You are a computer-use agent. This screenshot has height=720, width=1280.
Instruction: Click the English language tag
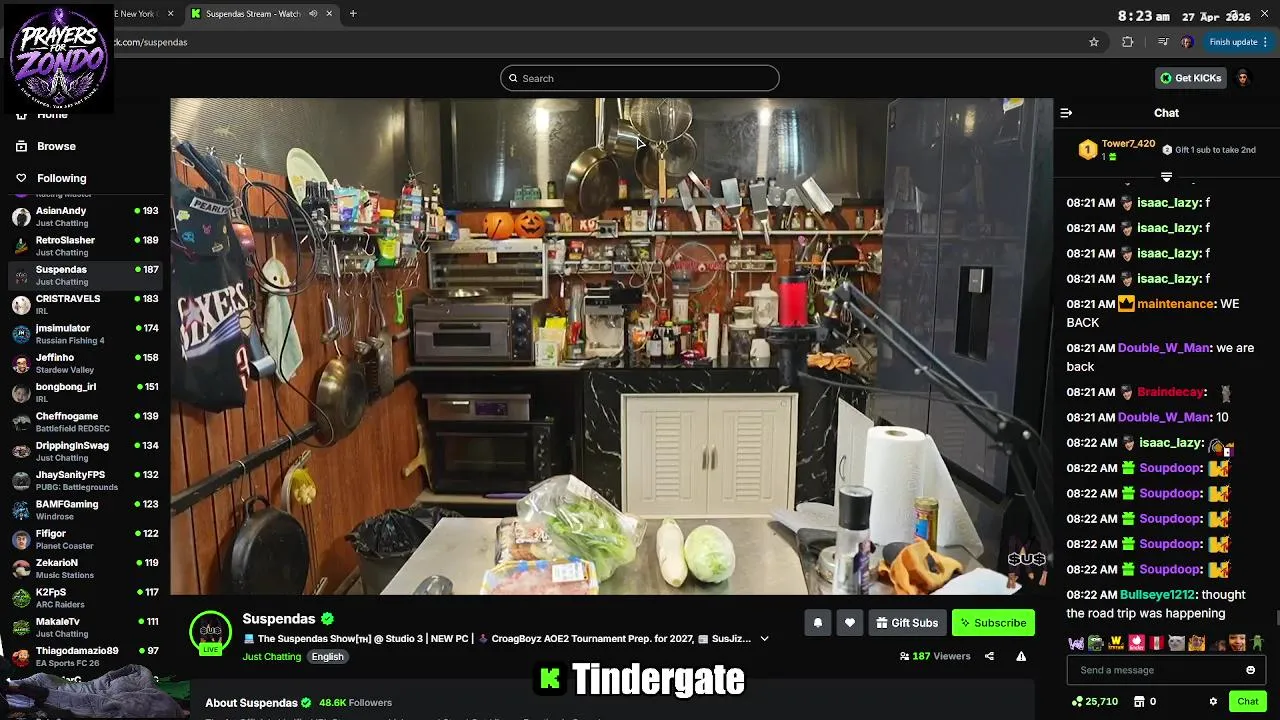[327, 657]
